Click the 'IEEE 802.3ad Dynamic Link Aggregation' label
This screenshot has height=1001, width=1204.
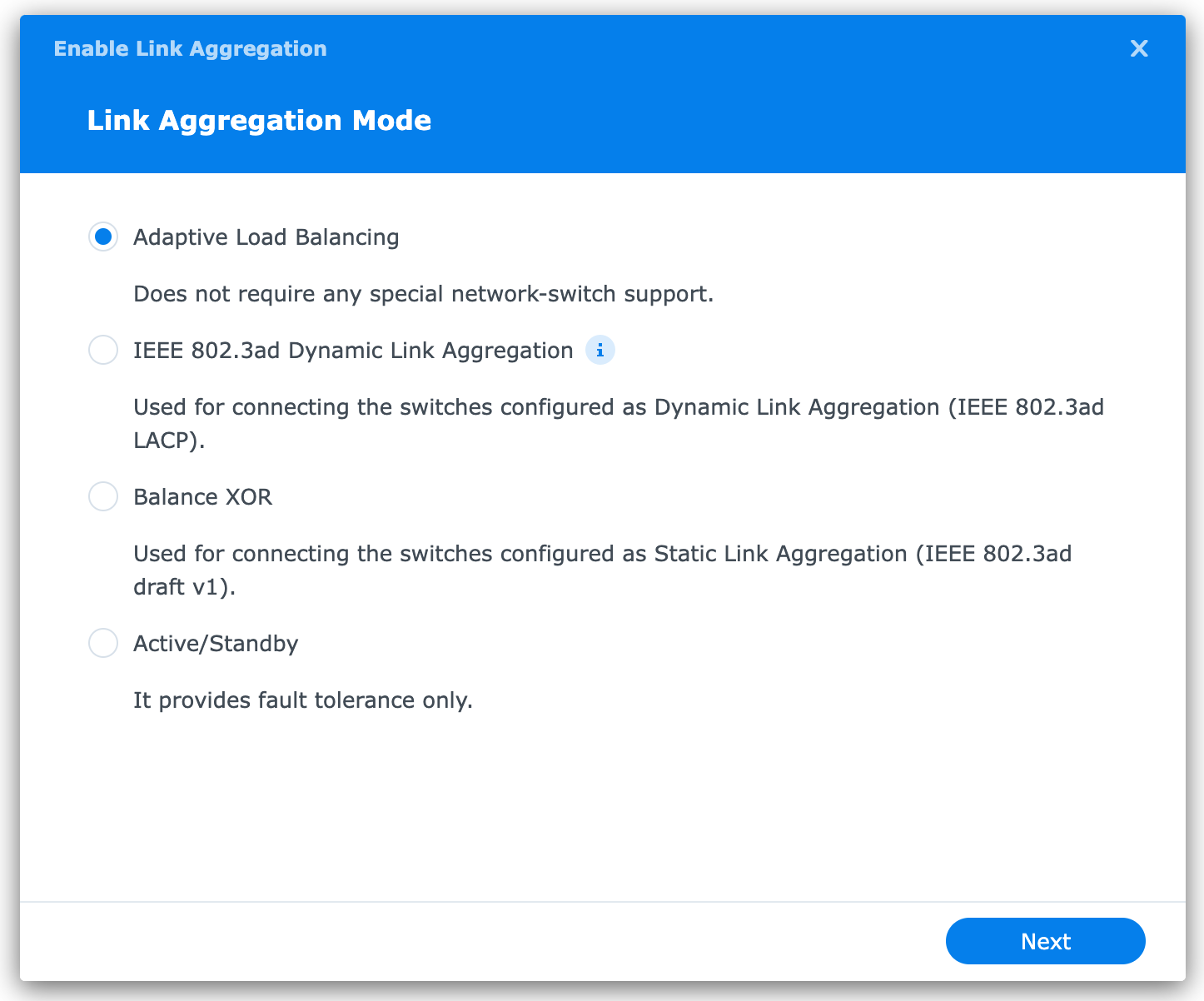(x=353, y=351)
